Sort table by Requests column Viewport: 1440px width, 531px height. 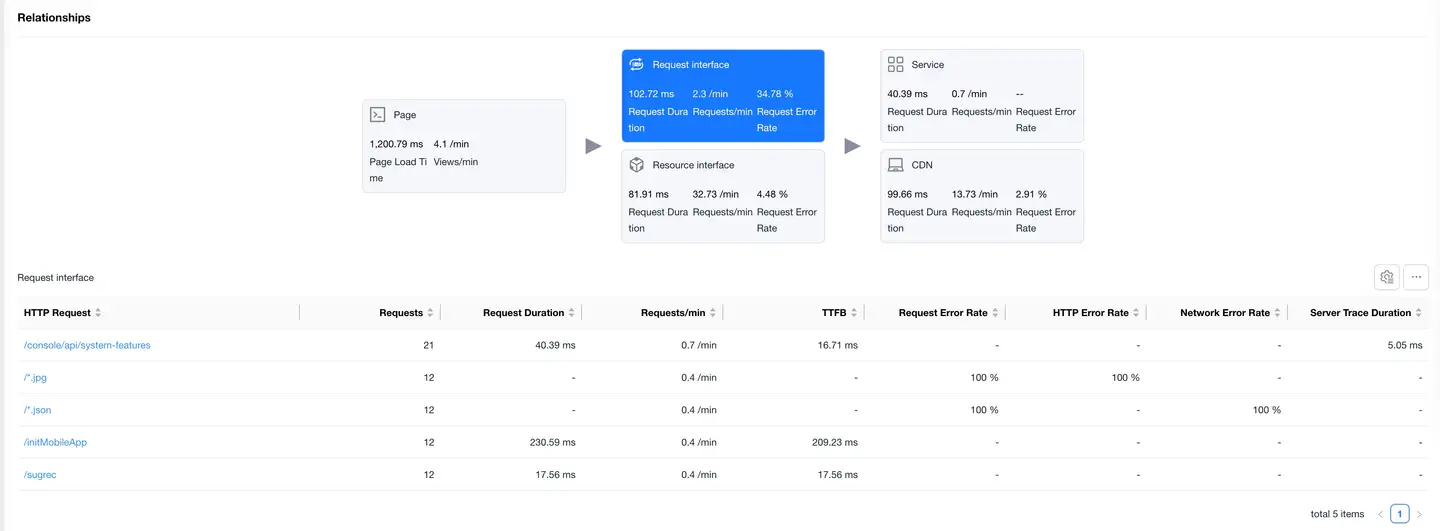pyautogui.click(x=430, y=313)
